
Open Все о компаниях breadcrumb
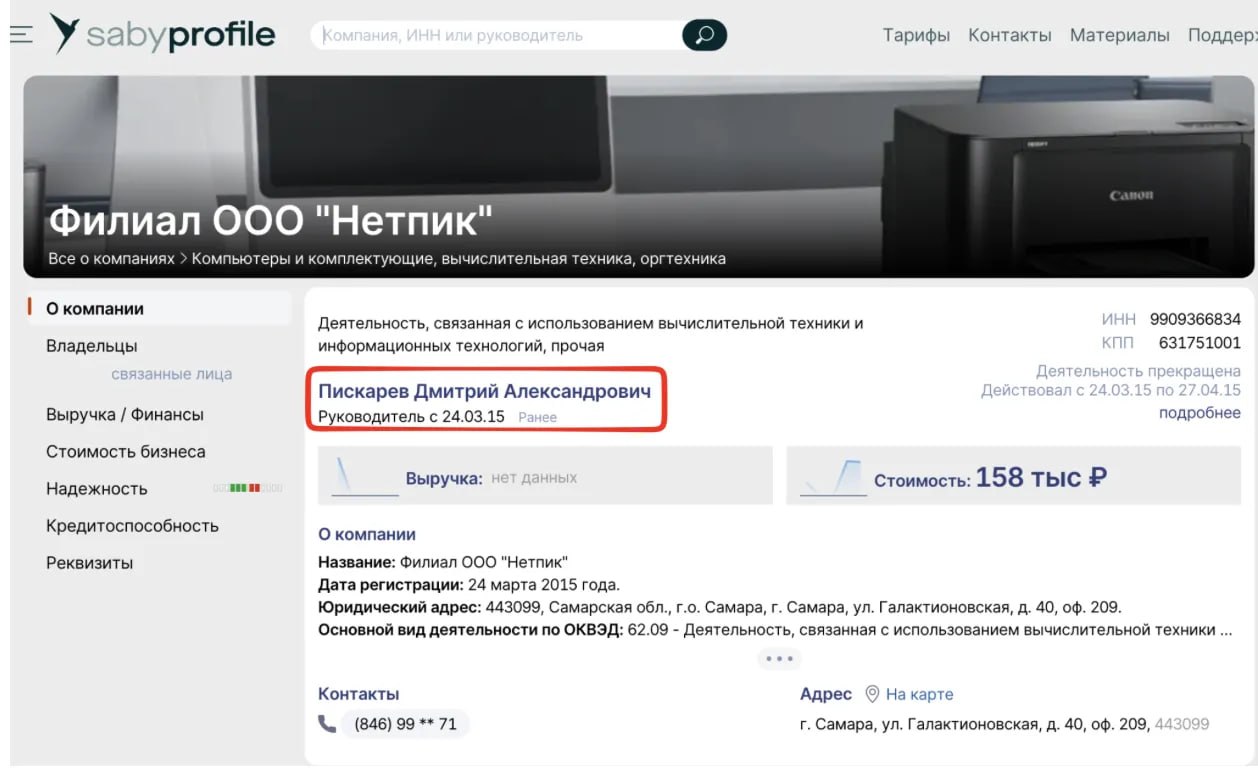click(111, 258)
